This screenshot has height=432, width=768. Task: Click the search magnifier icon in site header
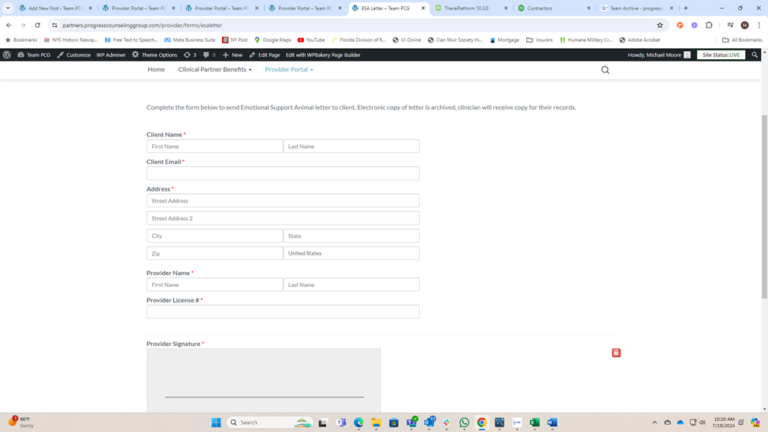[x=605, y=70]
